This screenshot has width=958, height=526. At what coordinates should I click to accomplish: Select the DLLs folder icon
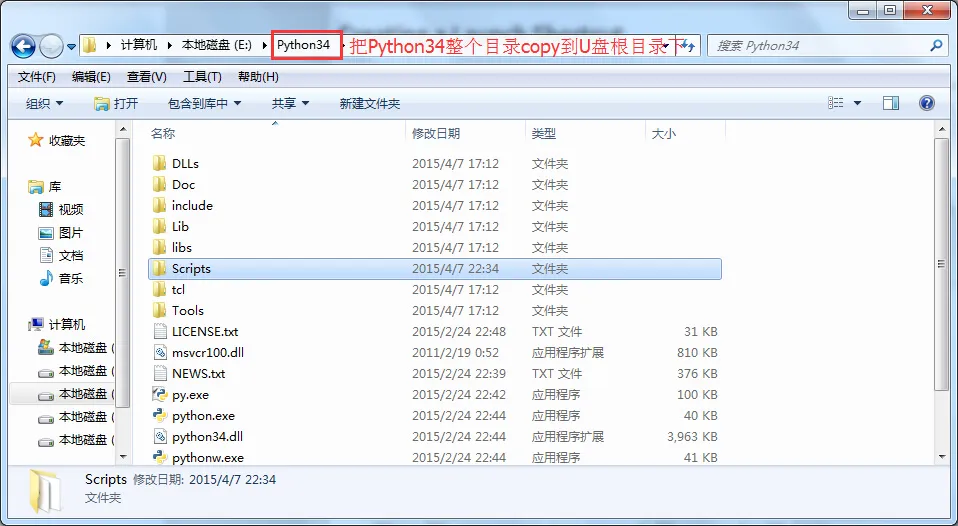(x=159, y=163)
